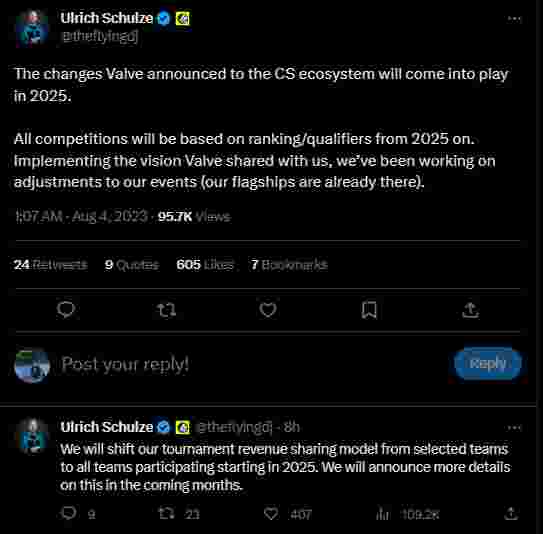Open comments on the reply tweet
This screenshot has width=543, height=534.
[x=68, y=513]
